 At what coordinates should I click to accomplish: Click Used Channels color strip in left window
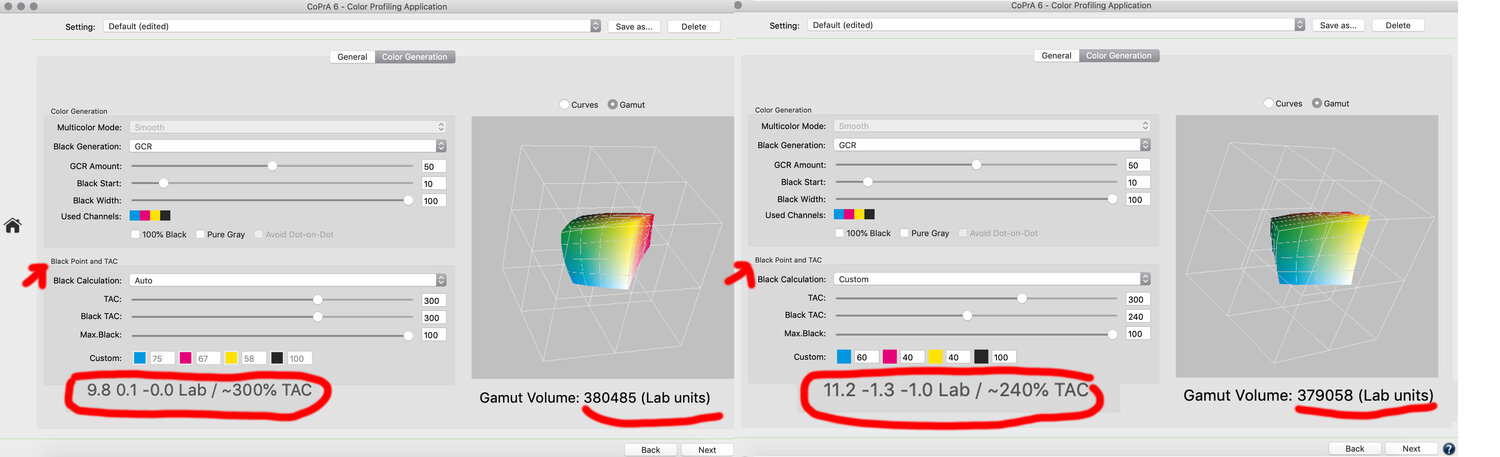(x=151, y=215)
